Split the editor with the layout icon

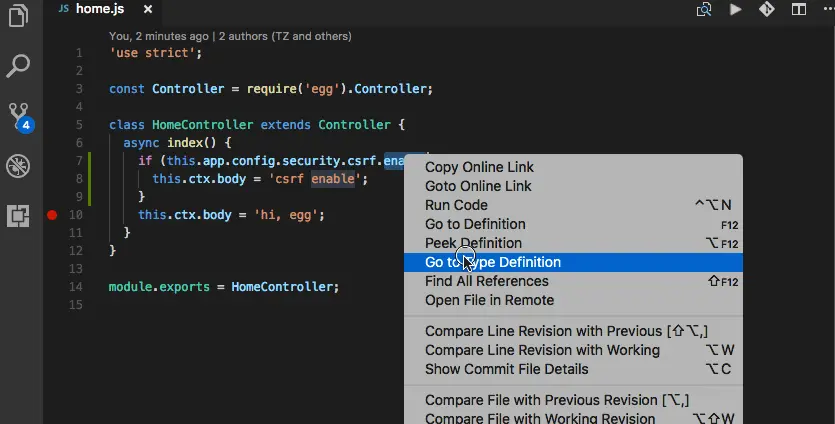[799, 9]
